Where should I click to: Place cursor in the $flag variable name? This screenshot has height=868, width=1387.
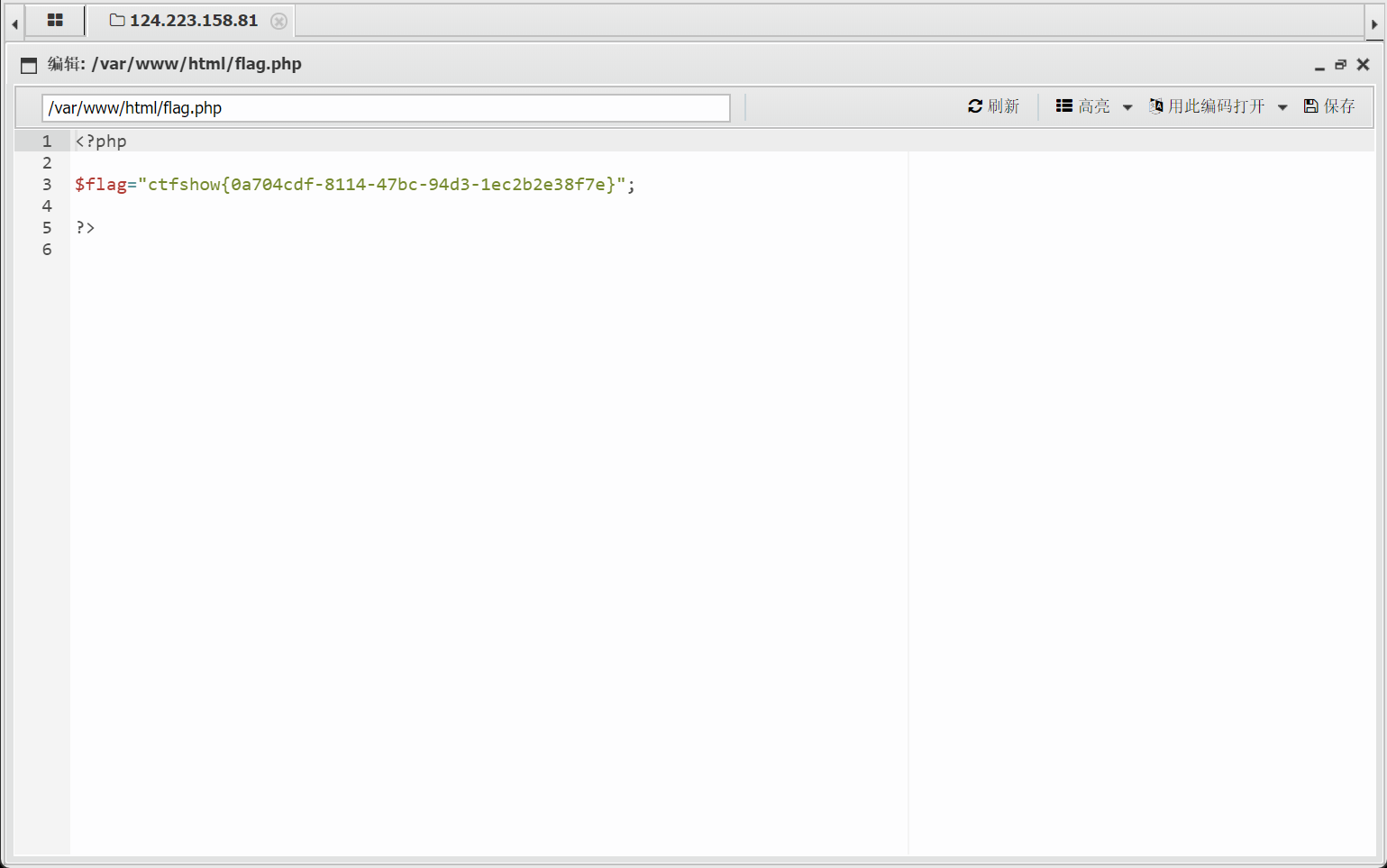(x=101, y=185)
